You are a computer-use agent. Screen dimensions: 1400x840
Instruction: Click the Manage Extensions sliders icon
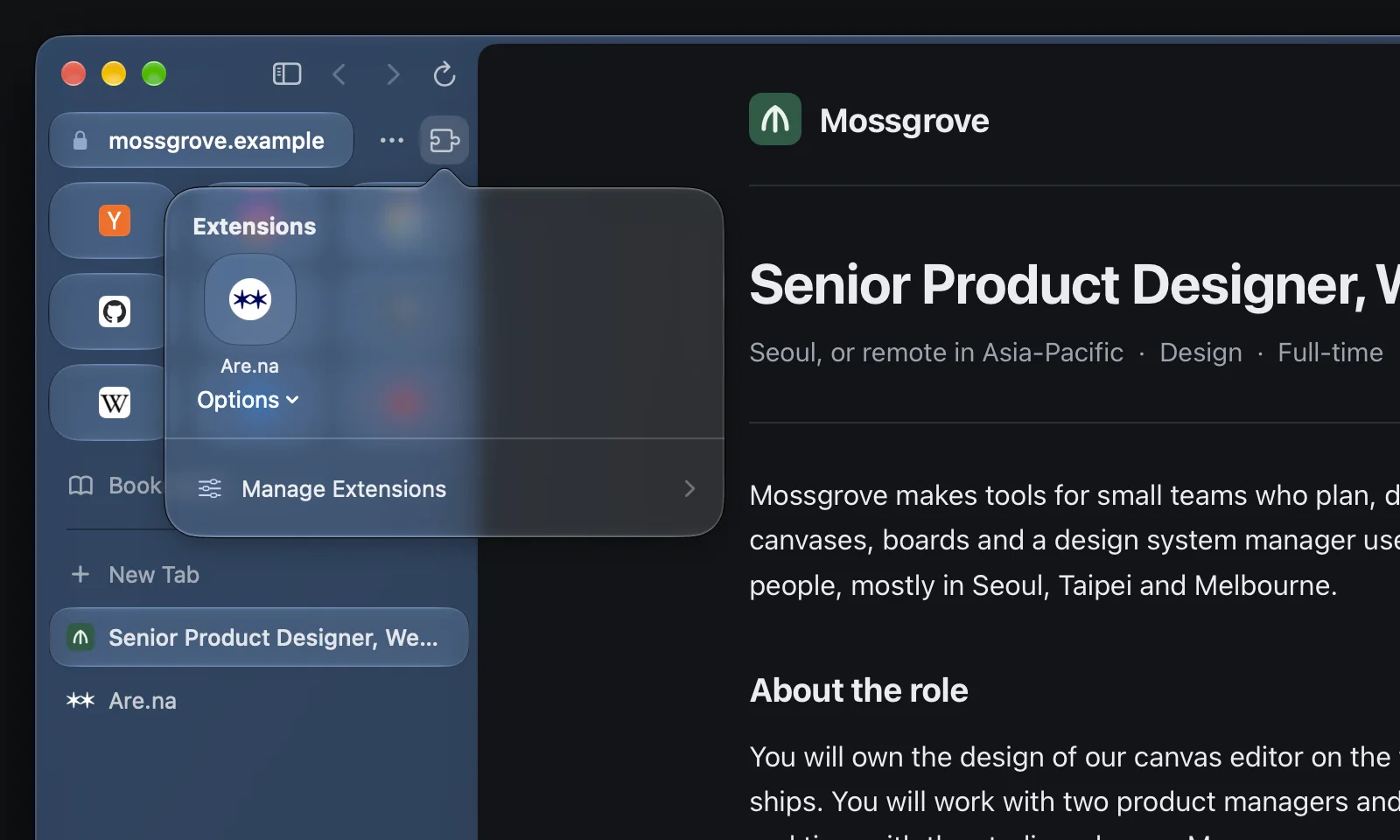pyautogui.click(x=210, y=488)
